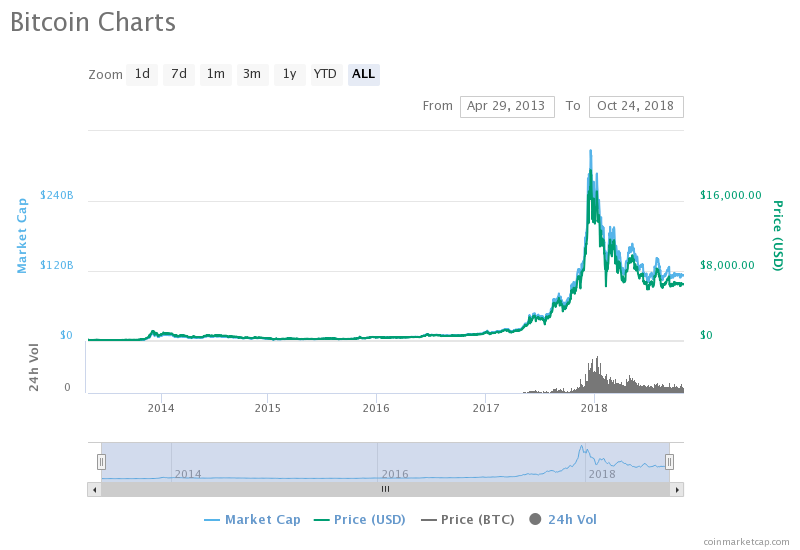Click the Bitcoin Charts heading

coord(93,23)
